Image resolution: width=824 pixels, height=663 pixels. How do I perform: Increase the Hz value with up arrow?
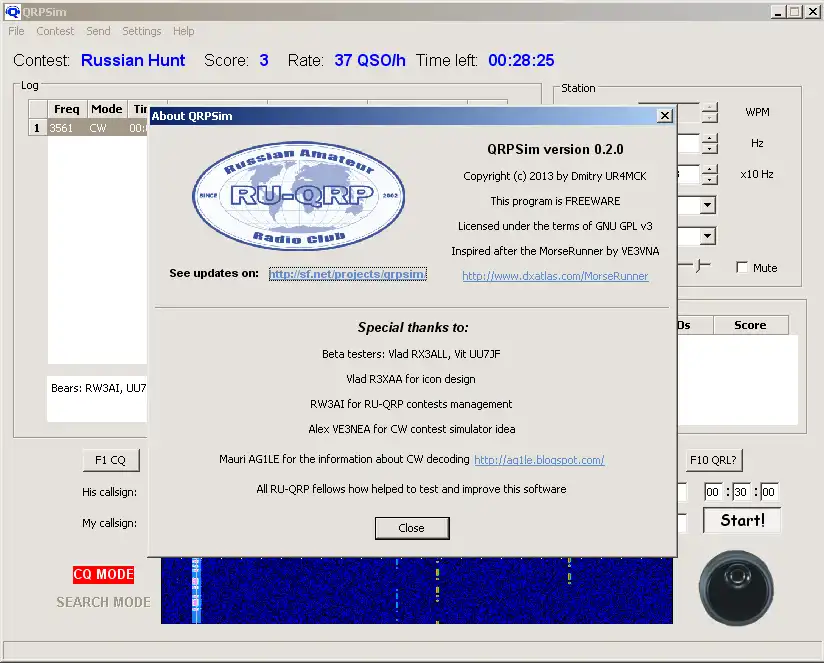[709, 138]
